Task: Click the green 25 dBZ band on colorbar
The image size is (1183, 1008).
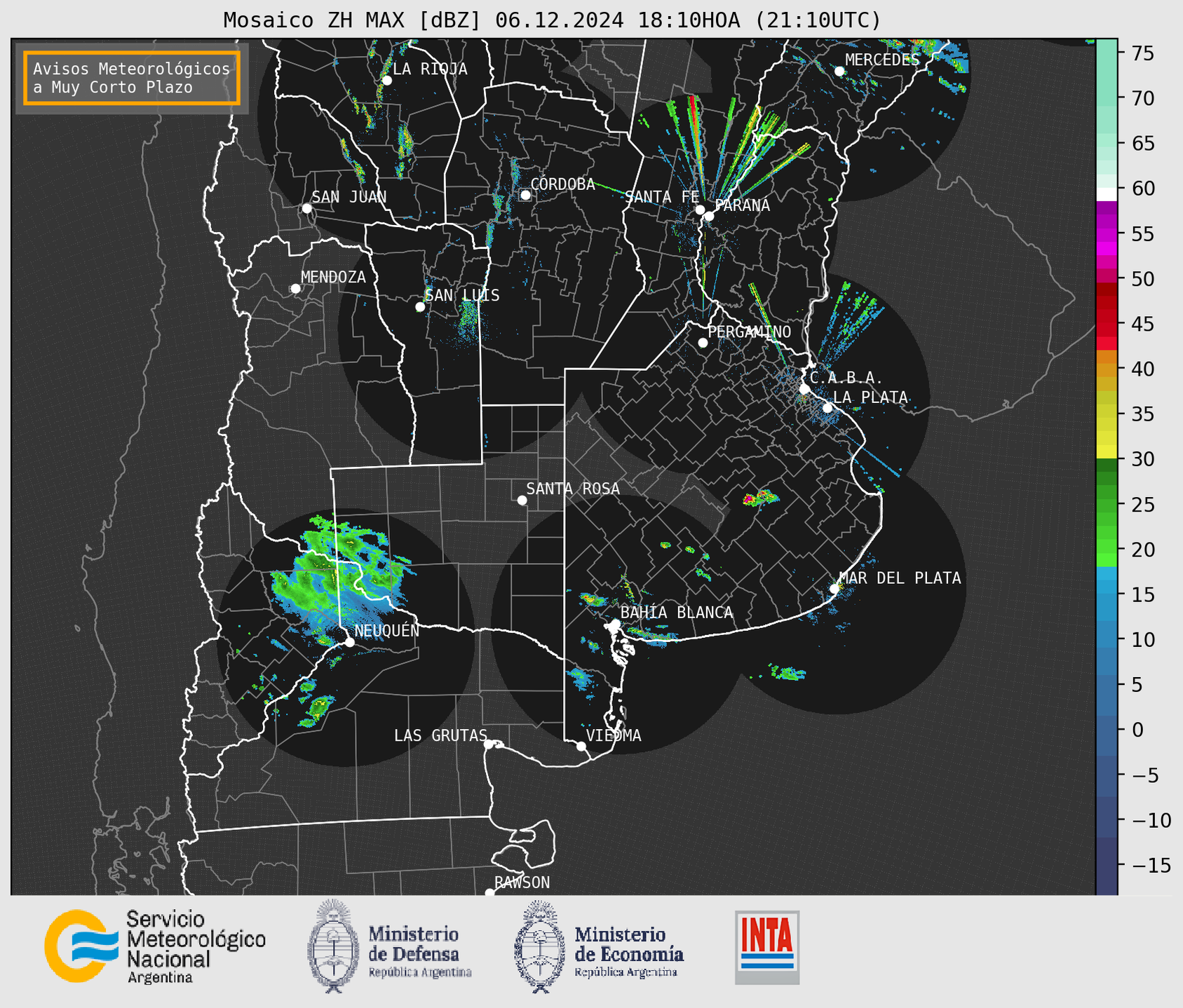Action: [1107, 505]
